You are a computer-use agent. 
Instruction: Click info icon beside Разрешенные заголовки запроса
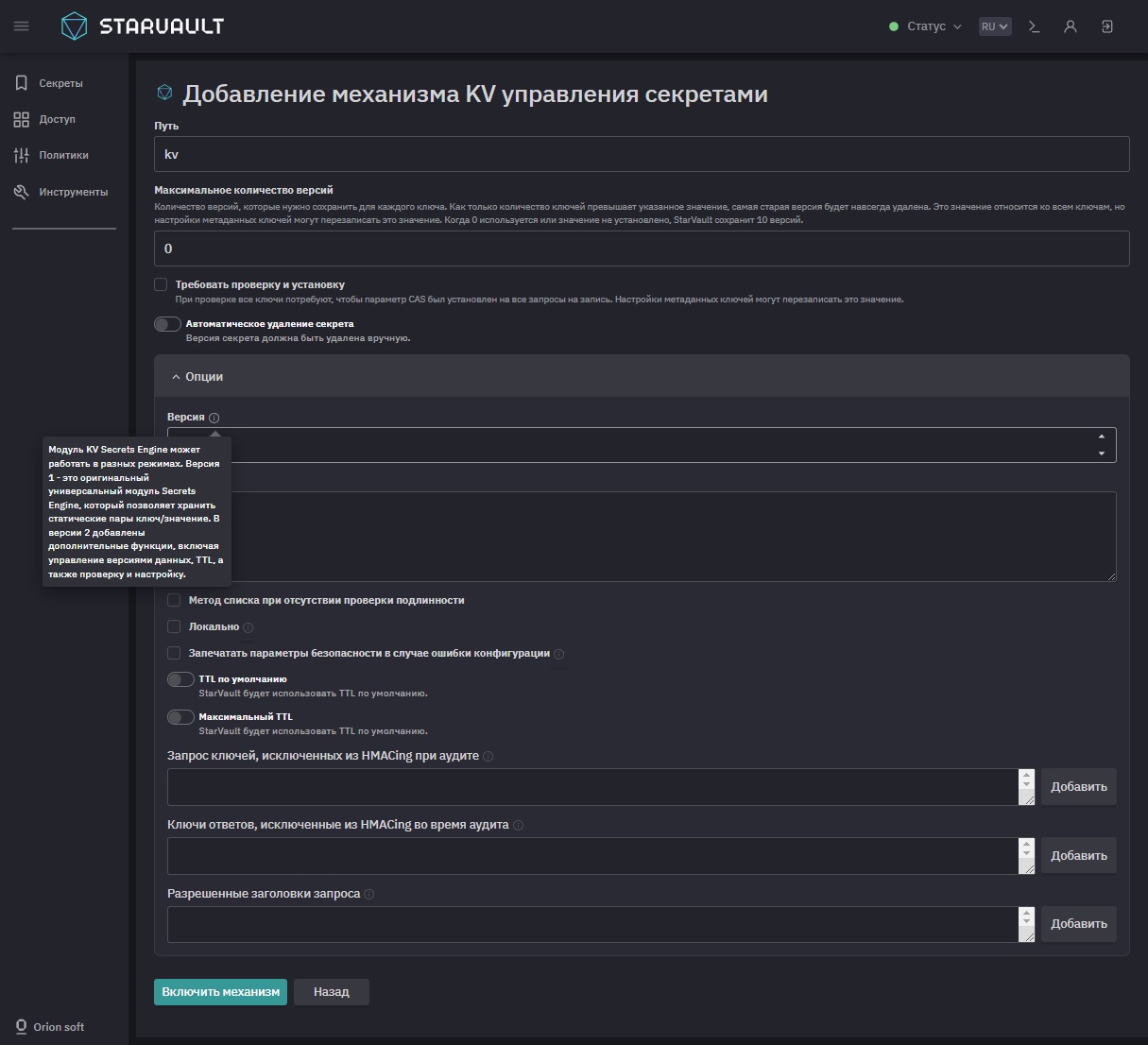coord(369,894)
